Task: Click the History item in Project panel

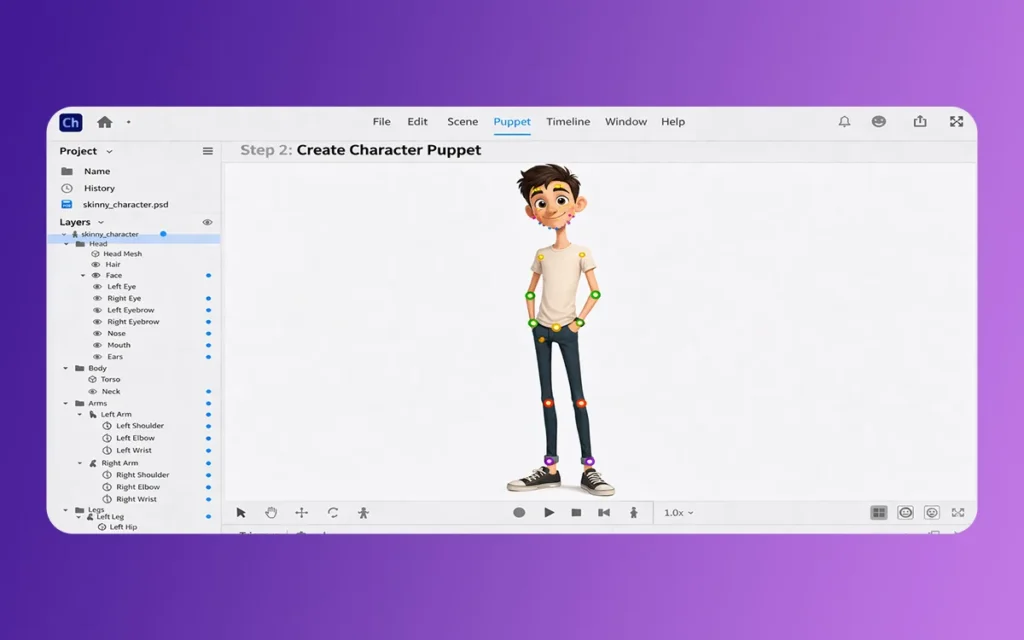Action: (x=99, y=188)
